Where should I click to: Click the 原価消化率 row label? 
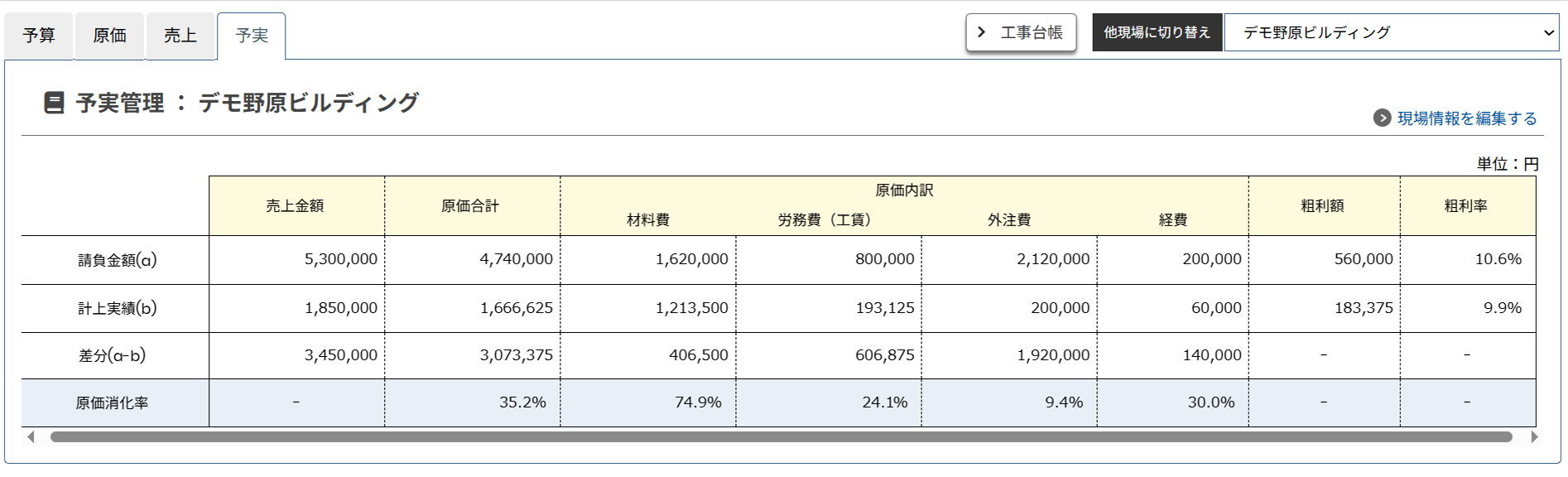point(112,403)
